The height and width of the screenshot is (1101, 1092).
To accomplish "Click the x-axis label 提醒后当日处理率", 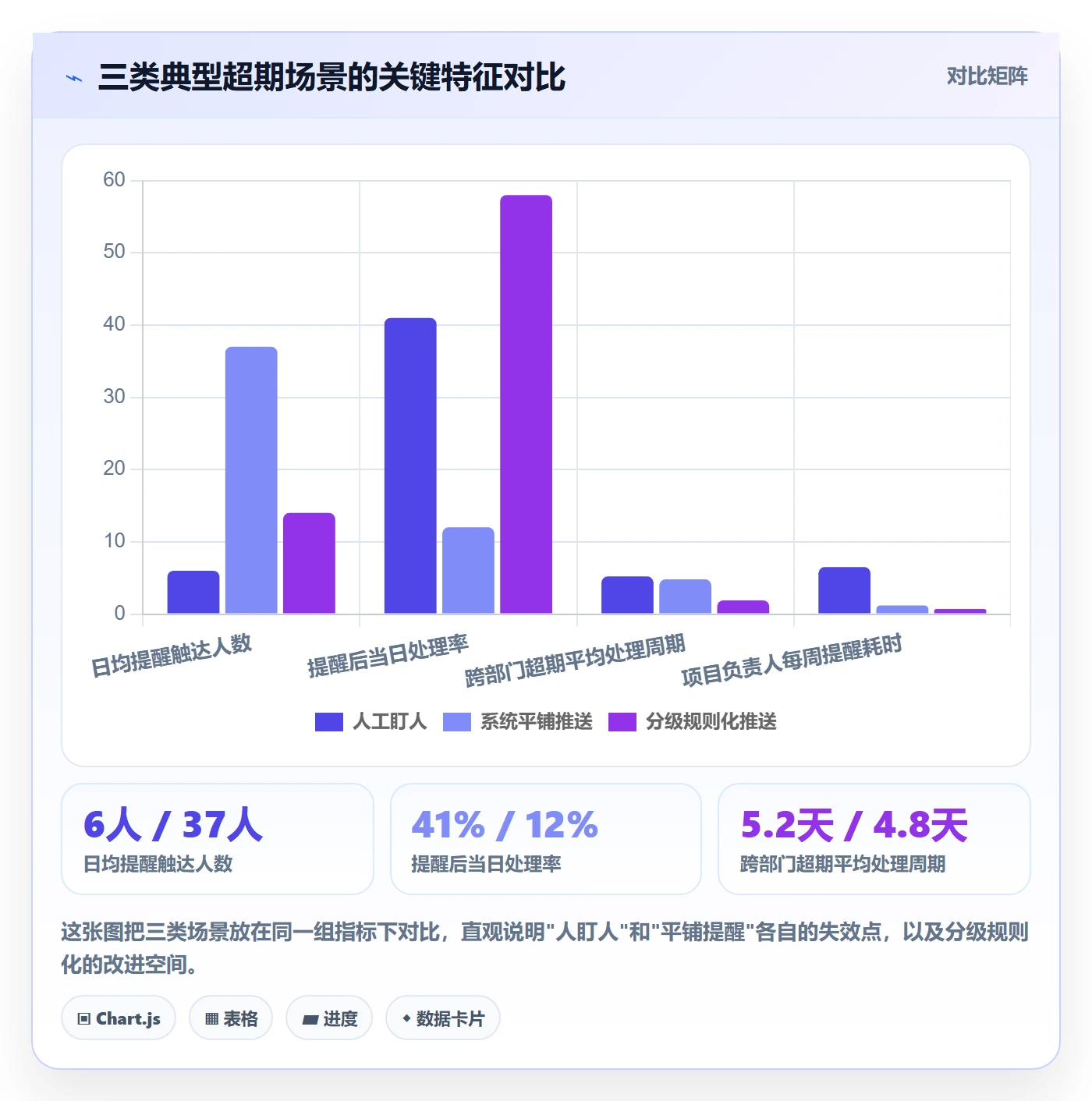I will tap(388, 656).
